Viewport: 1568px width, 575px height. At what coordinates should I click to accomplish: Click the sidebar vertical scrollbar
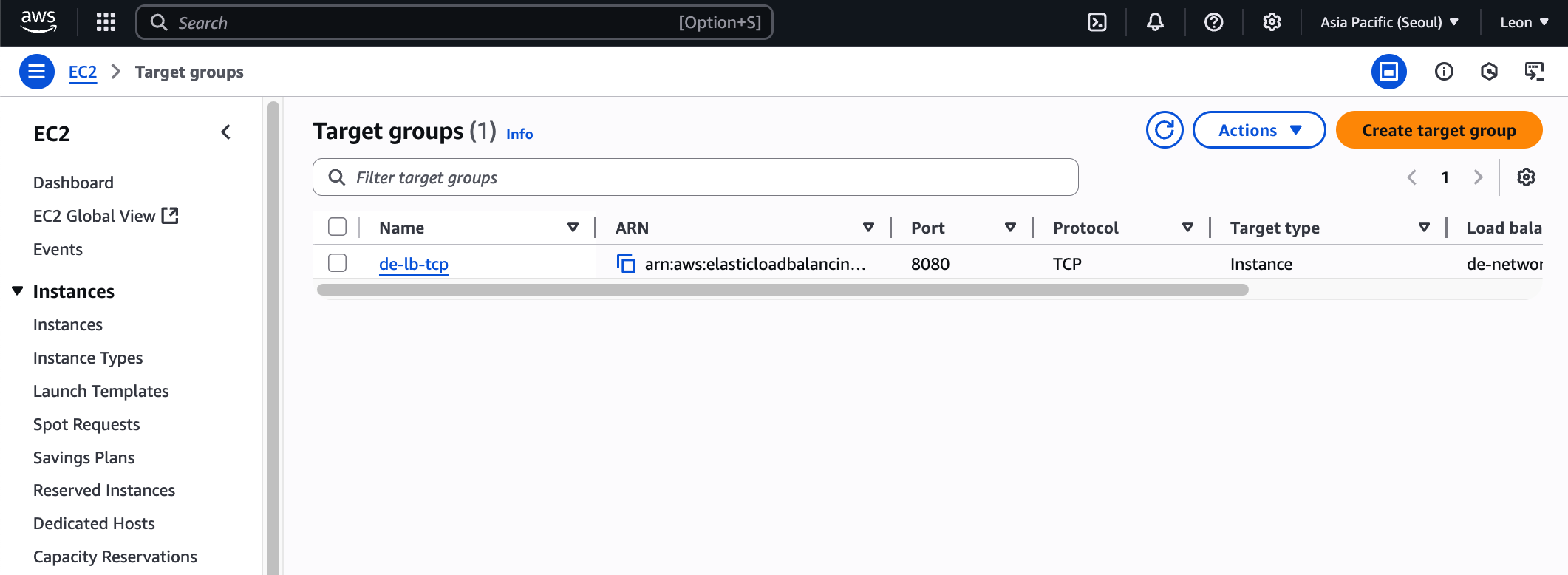click(273, 337)
